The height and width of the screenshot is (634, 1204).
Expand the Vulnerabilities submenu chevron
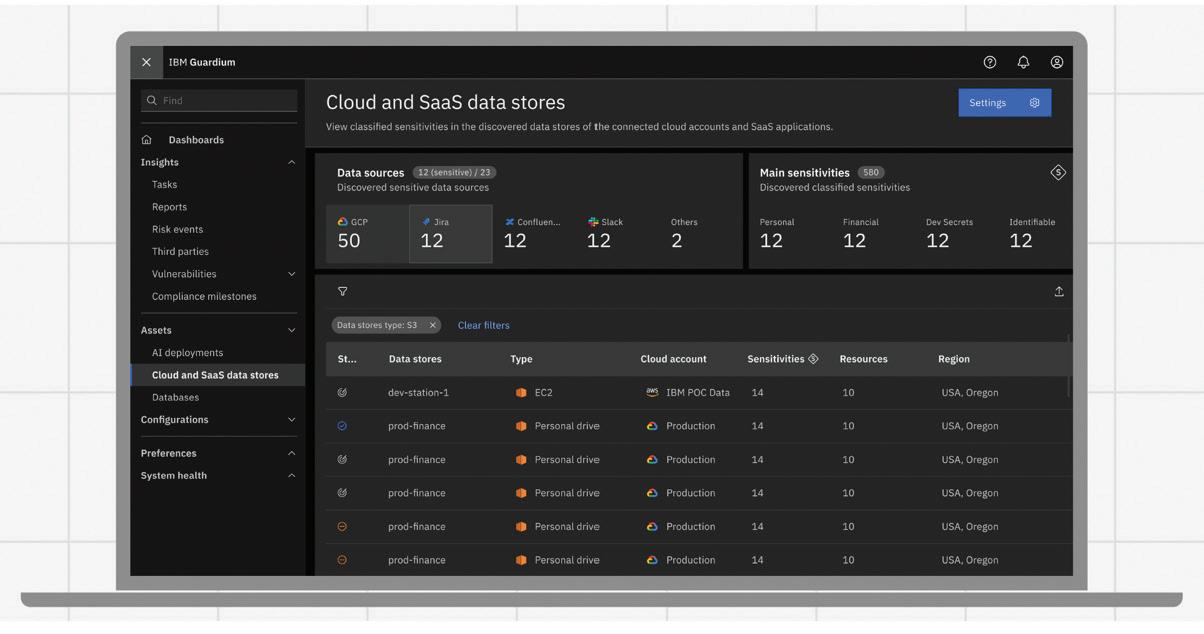point(292,274)
